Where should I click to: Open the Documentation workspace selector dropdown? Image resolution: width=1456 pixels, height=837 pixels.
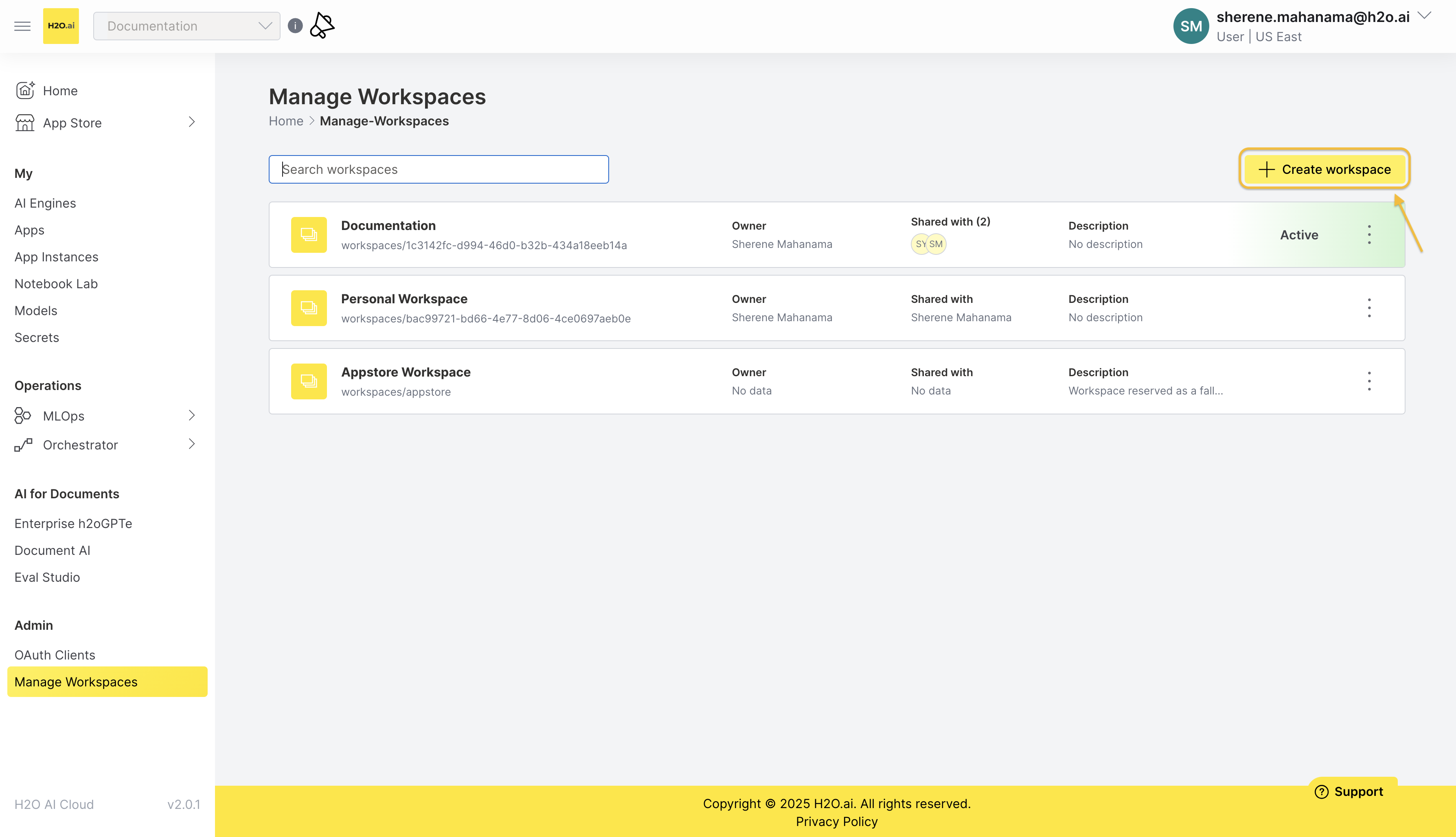[187, 26]
